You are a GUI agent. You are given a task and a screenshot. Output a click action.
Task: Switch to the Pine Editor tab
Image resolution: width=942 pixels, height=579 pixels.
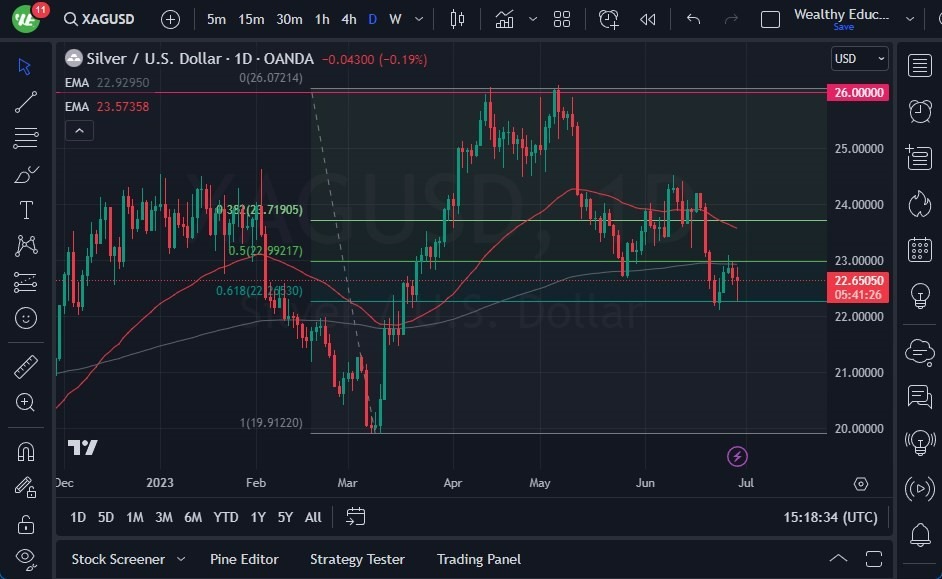(244, 559)
